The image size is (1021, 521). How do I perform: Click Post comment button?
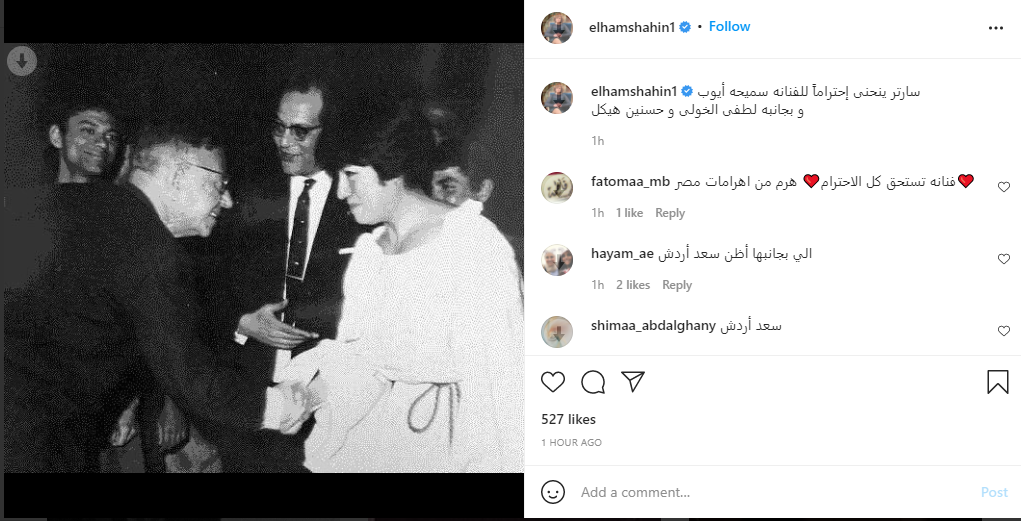point(994,492)
